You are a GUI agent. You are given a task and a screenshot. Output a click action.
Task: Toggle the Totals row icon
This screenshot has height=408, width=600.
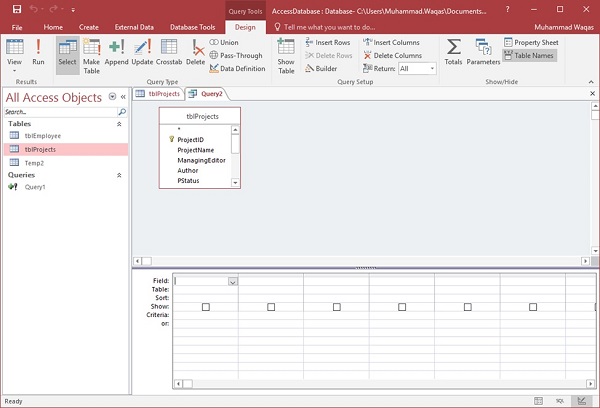click(x=453, y=52)
